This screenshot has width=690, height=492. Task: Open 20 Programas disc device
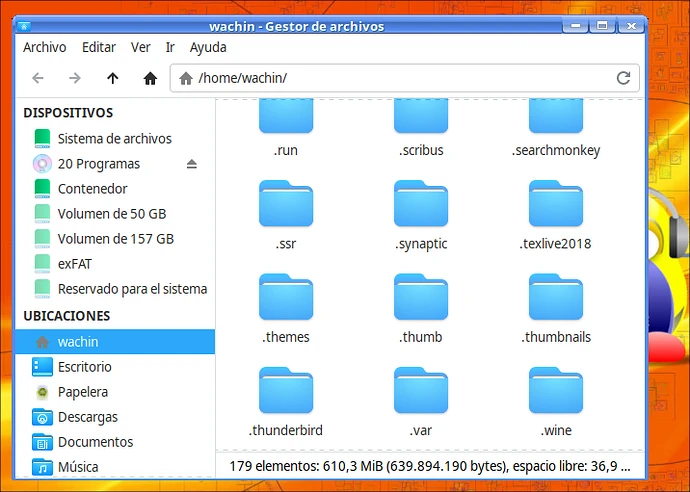click(99, 164)
